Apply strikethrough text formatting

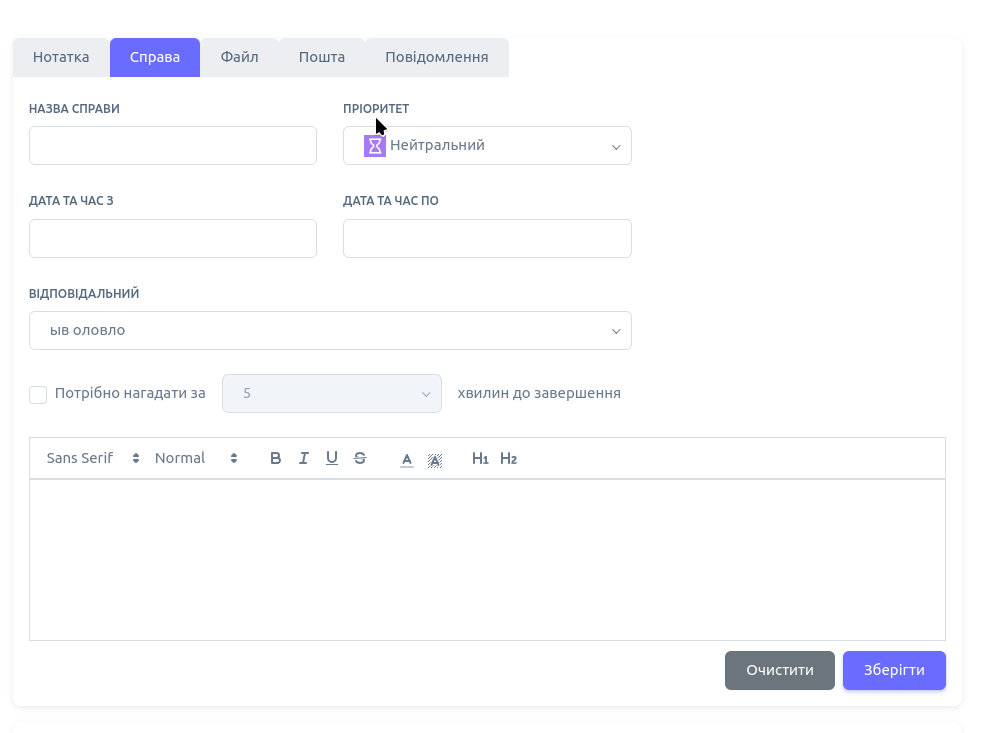click(x=360, y=458)
